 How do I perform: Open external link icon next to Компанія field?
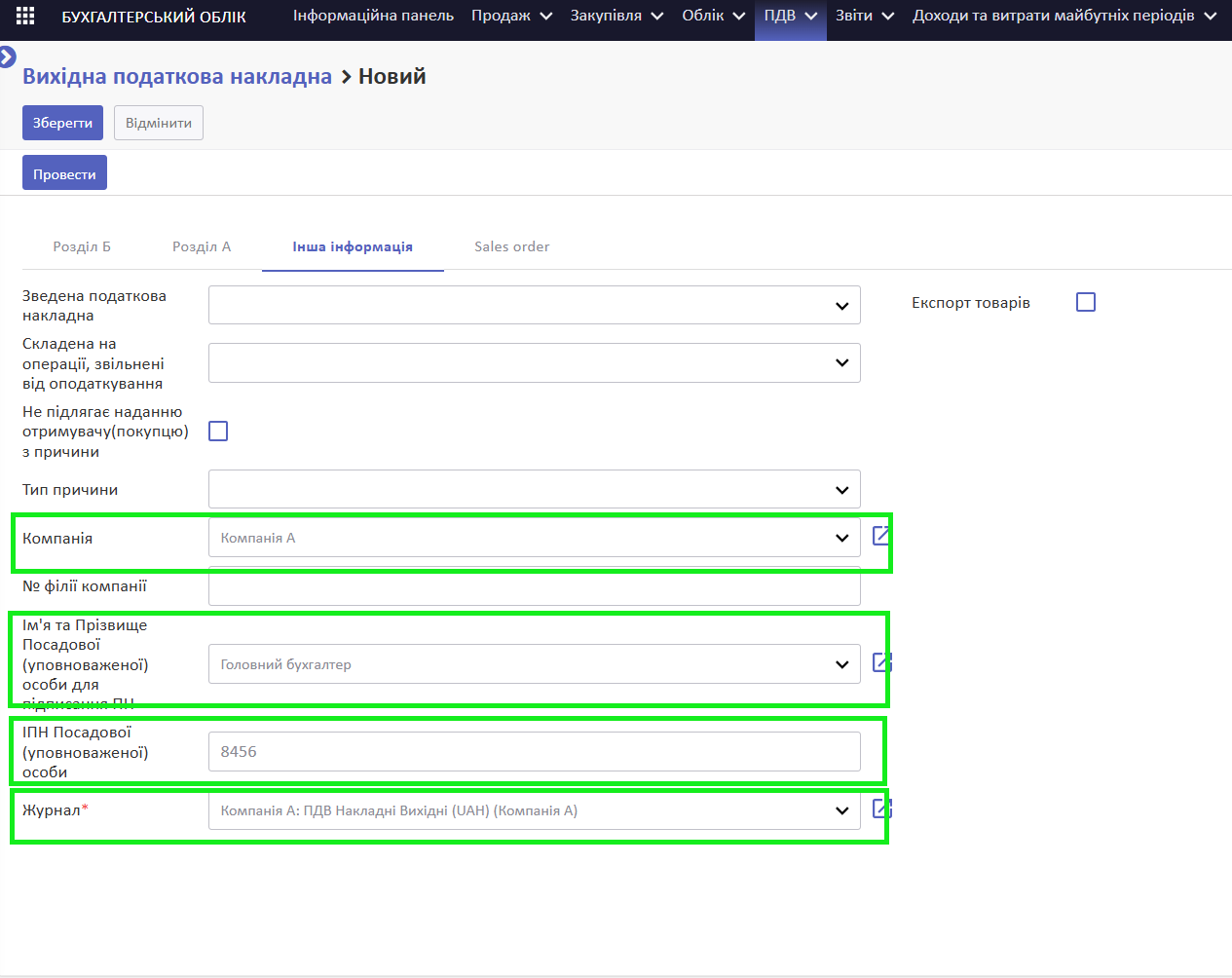(880, 536)
